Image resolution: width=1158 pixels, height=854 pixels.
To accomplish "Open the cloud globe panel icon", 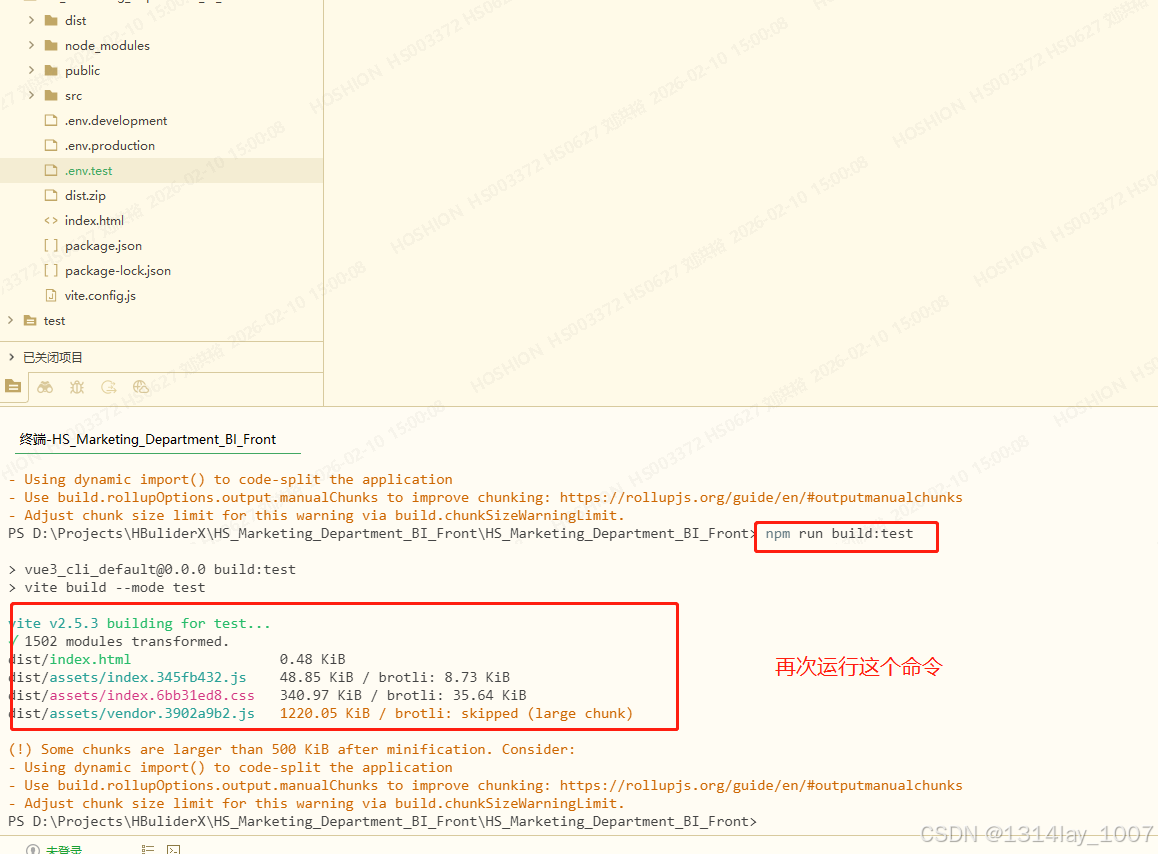I will coord(140,387).
